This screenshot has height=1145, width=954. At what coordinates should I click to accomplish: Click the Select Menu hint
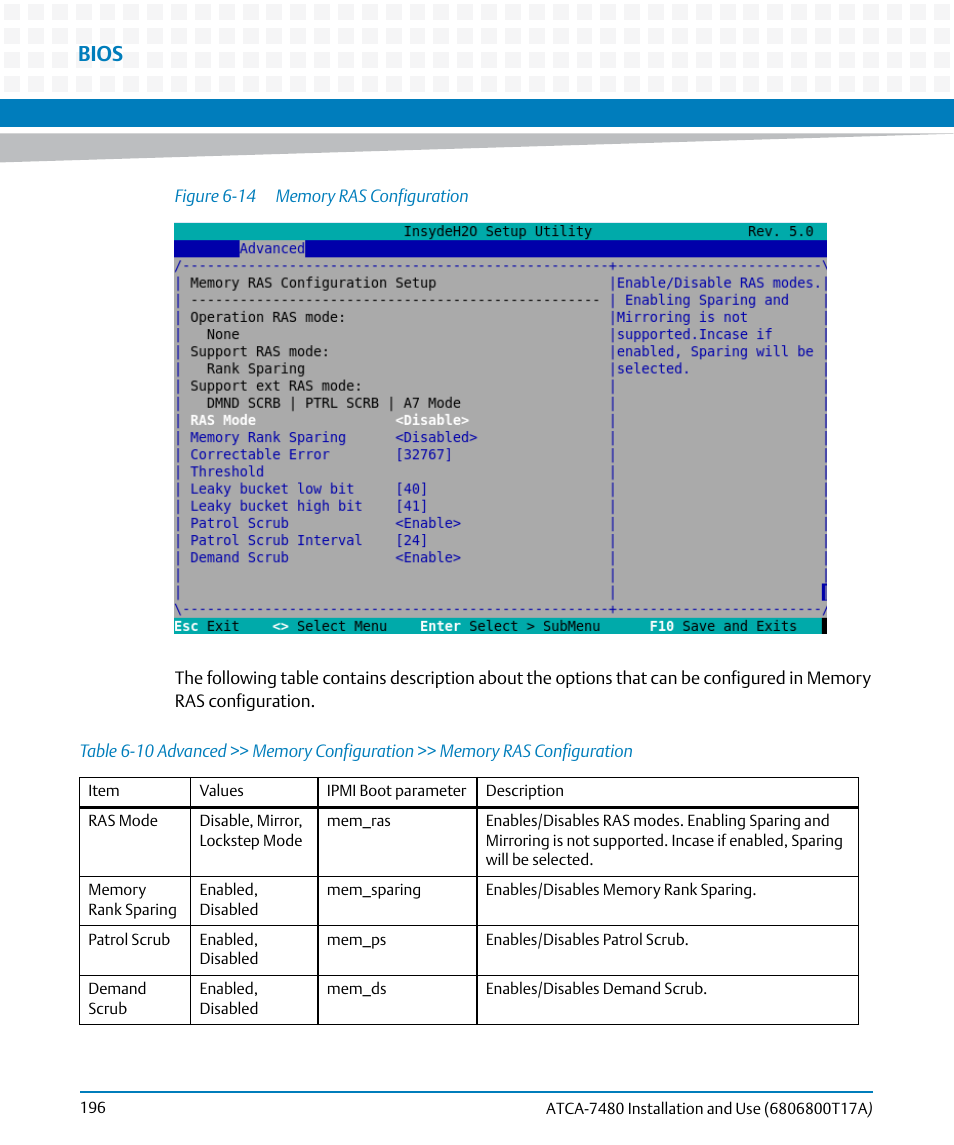pos(329,626)
